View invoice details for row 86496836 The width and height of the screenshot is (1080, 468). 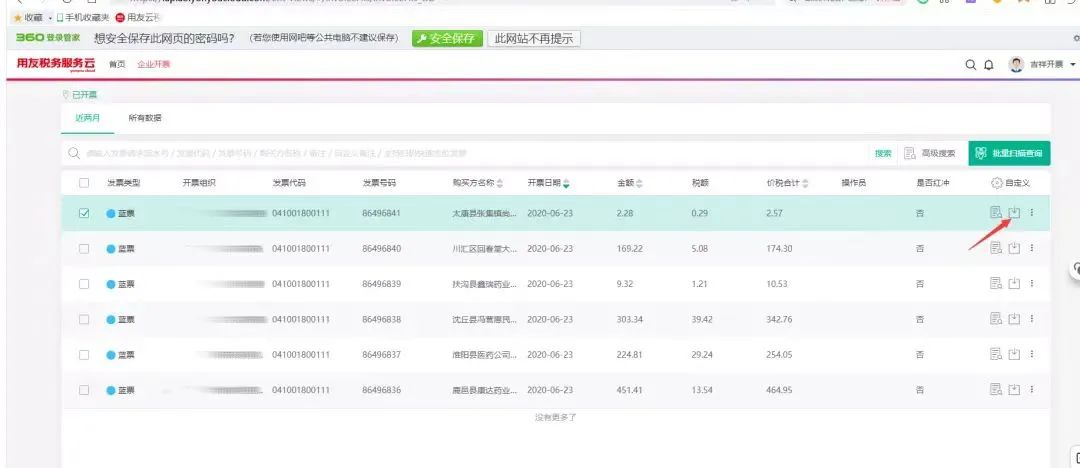(995, 389)
